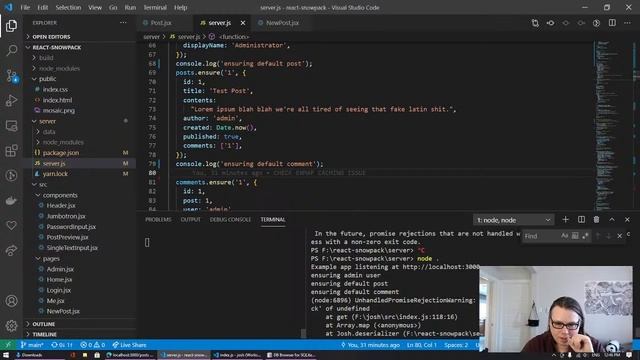This screenshot has width=640, height=360.
Task: Click errors and warnings count in status bar
Action: 92,345
